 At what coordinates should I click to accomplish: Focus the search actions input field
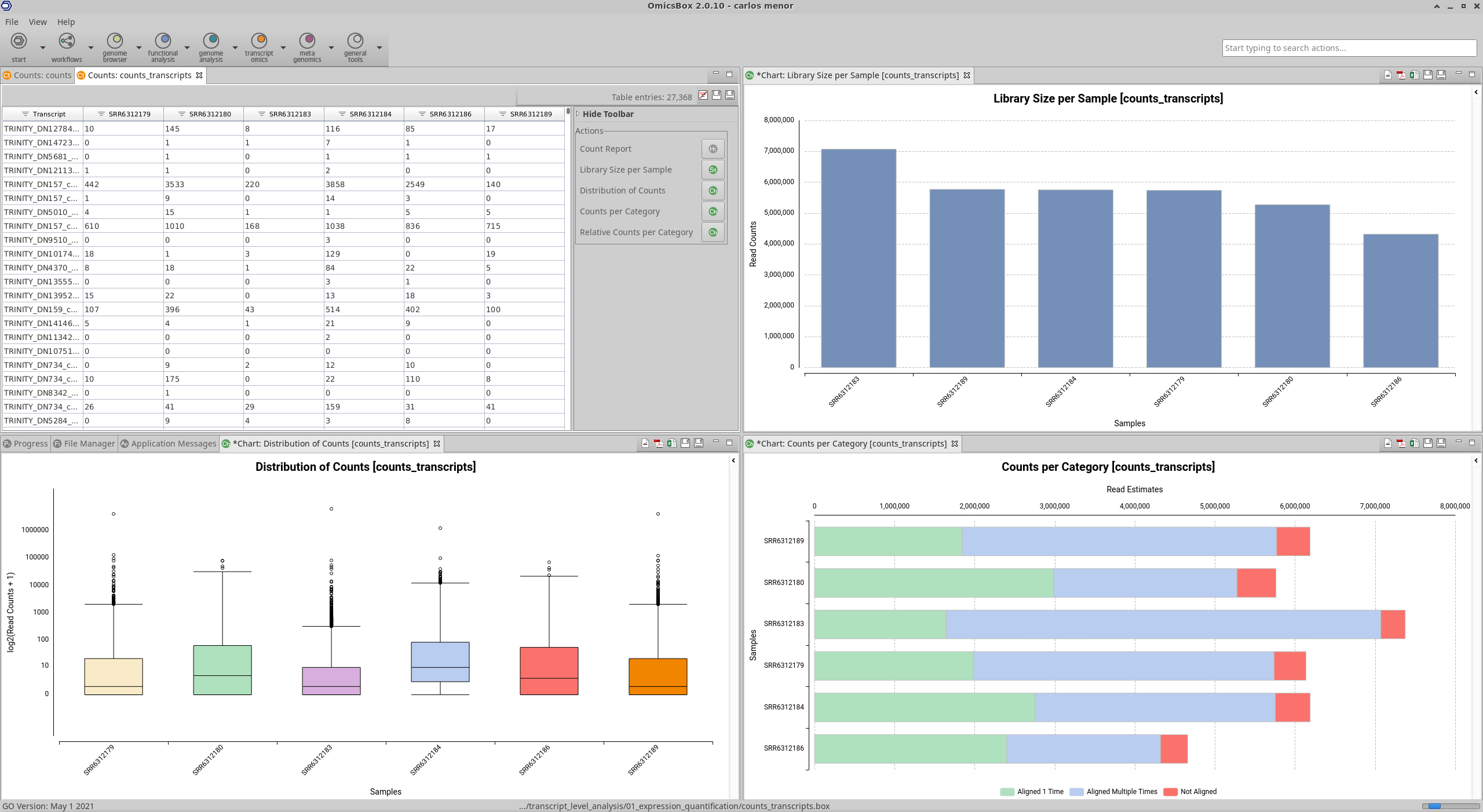tap(1349, 48)
